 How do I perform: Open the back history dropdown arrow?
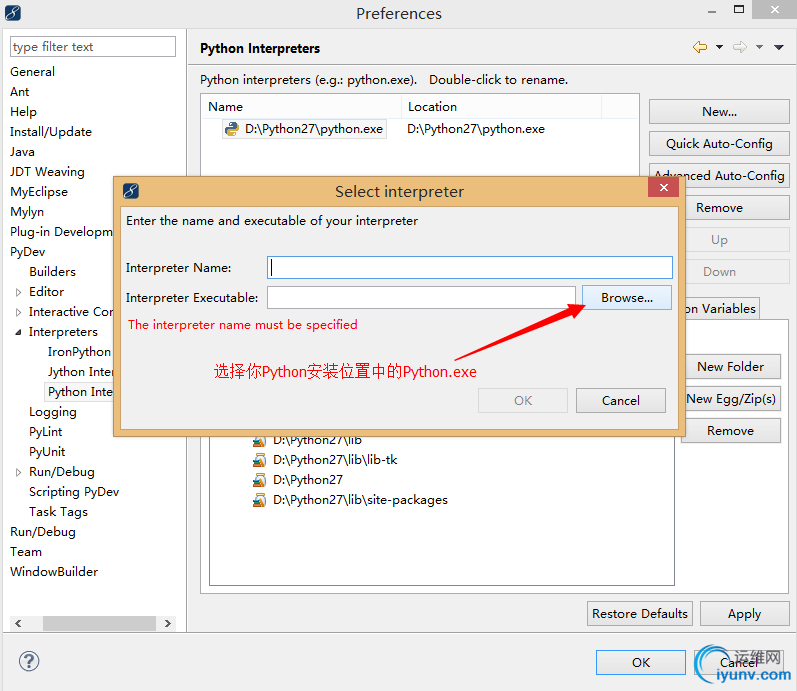719,47
